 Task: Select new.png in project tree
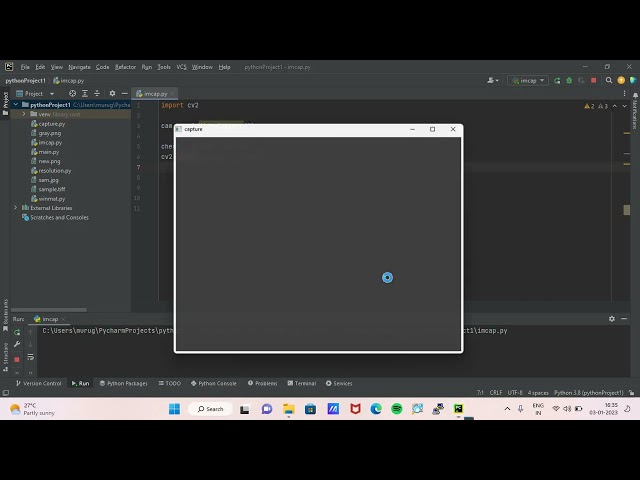tap(49, 161)
